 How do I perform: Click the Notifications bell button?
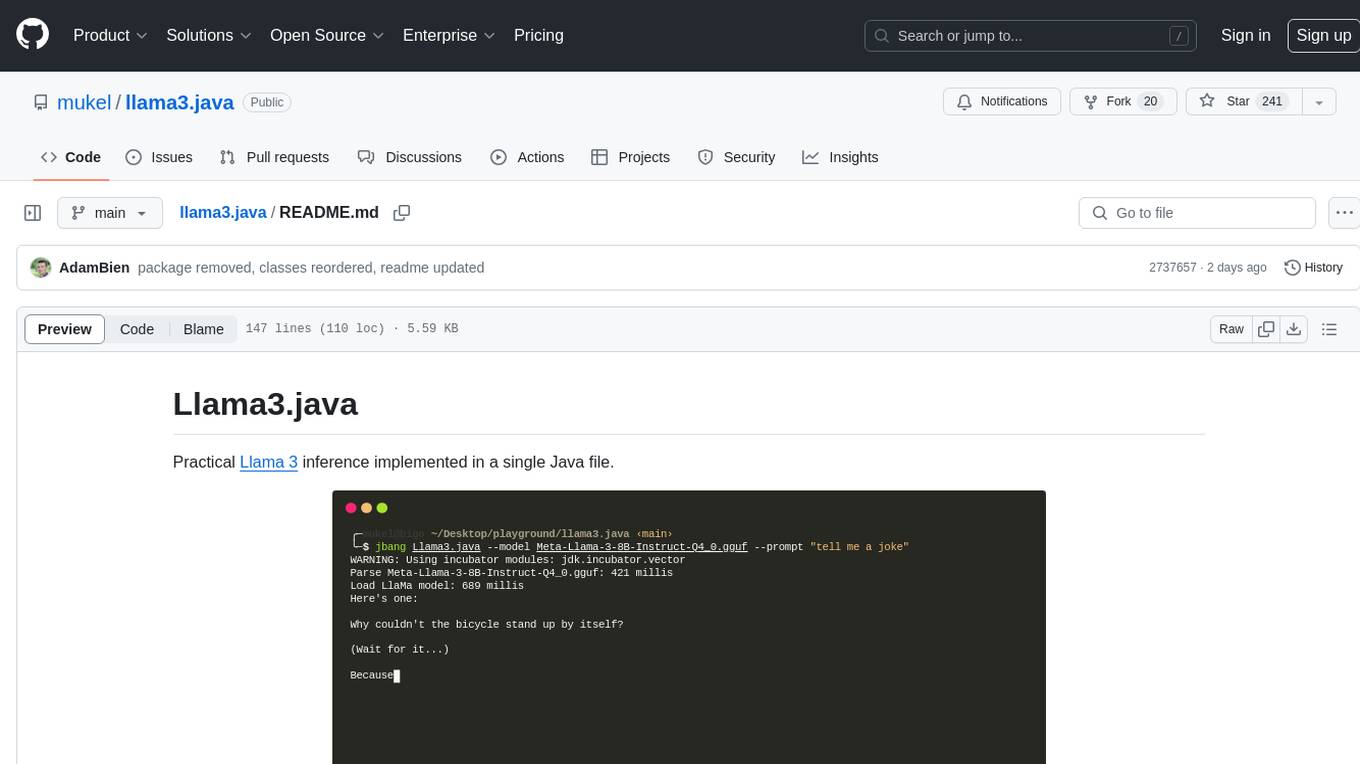pyautogui.click(x=1002, y=102)
